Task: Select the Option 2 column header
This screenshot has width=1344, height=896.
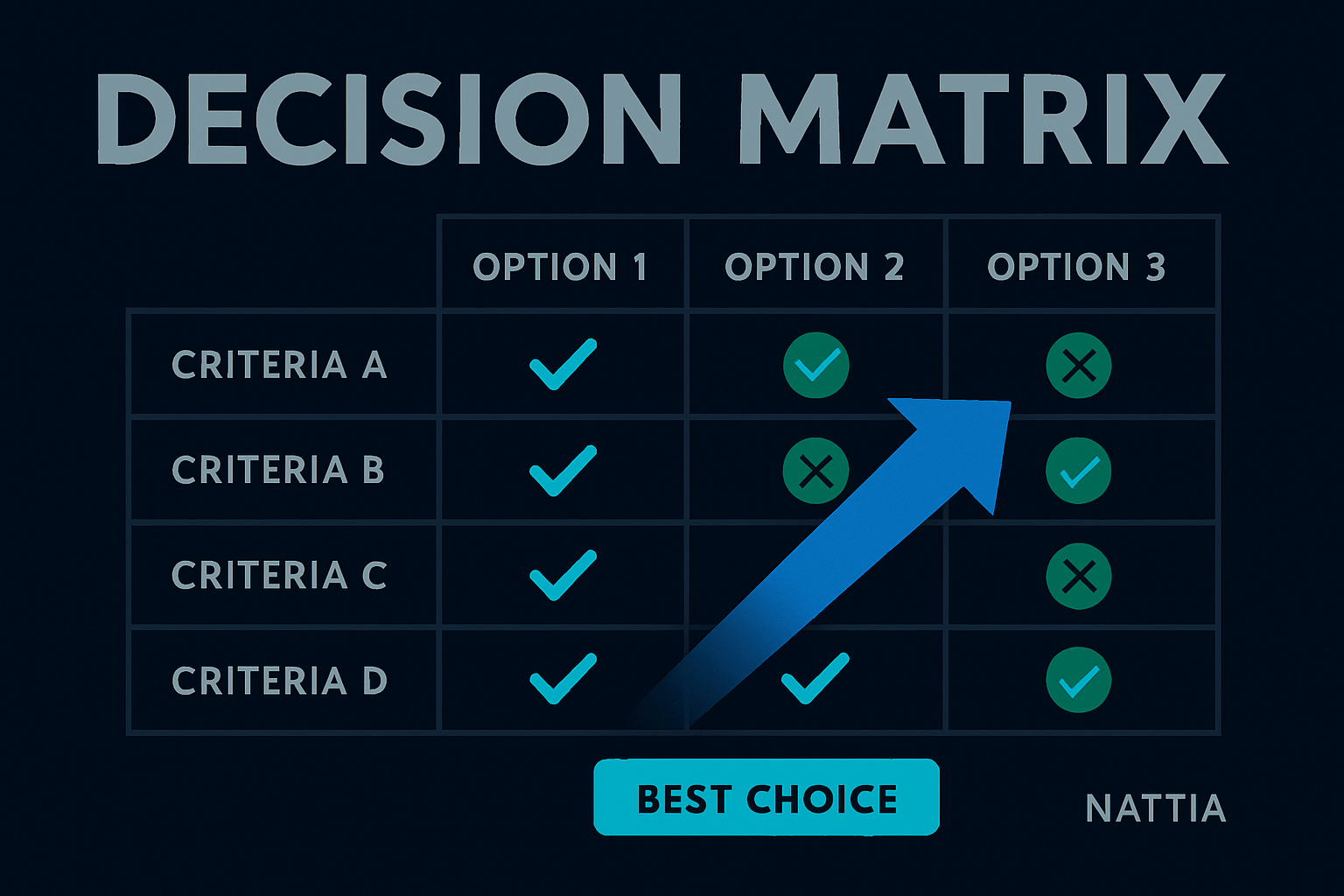Action: pos(815,267)
